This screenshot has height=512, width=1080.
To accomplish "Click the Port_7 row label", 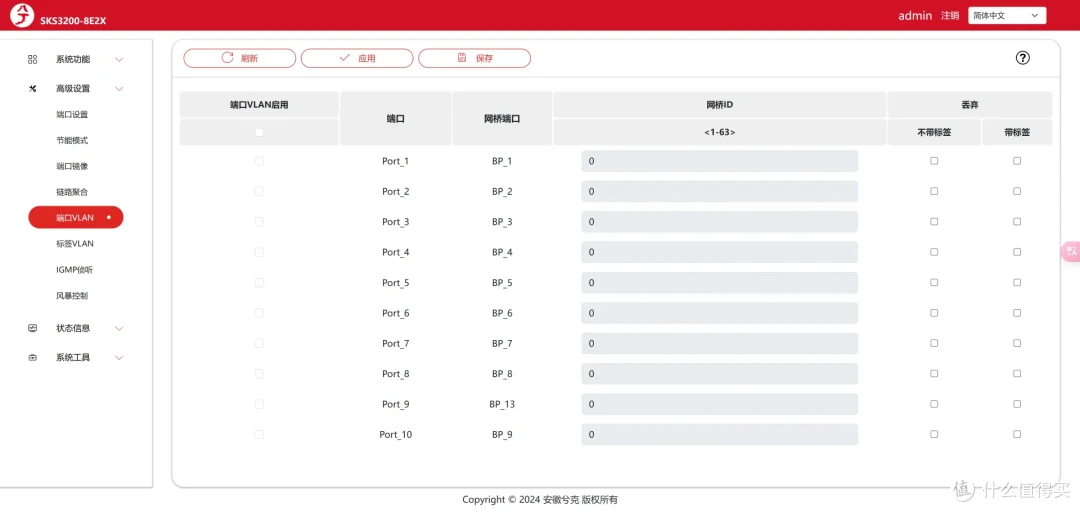I will click(x=395, y=343).
